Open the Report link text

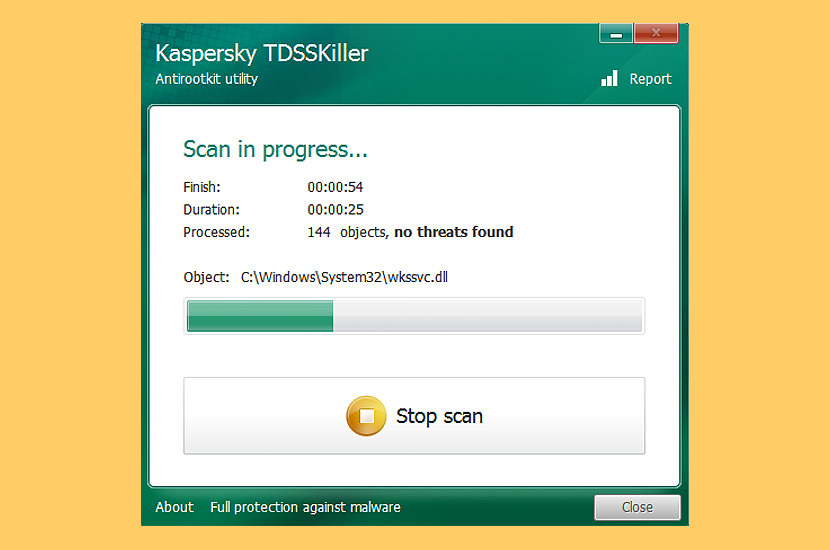[650, 79]
